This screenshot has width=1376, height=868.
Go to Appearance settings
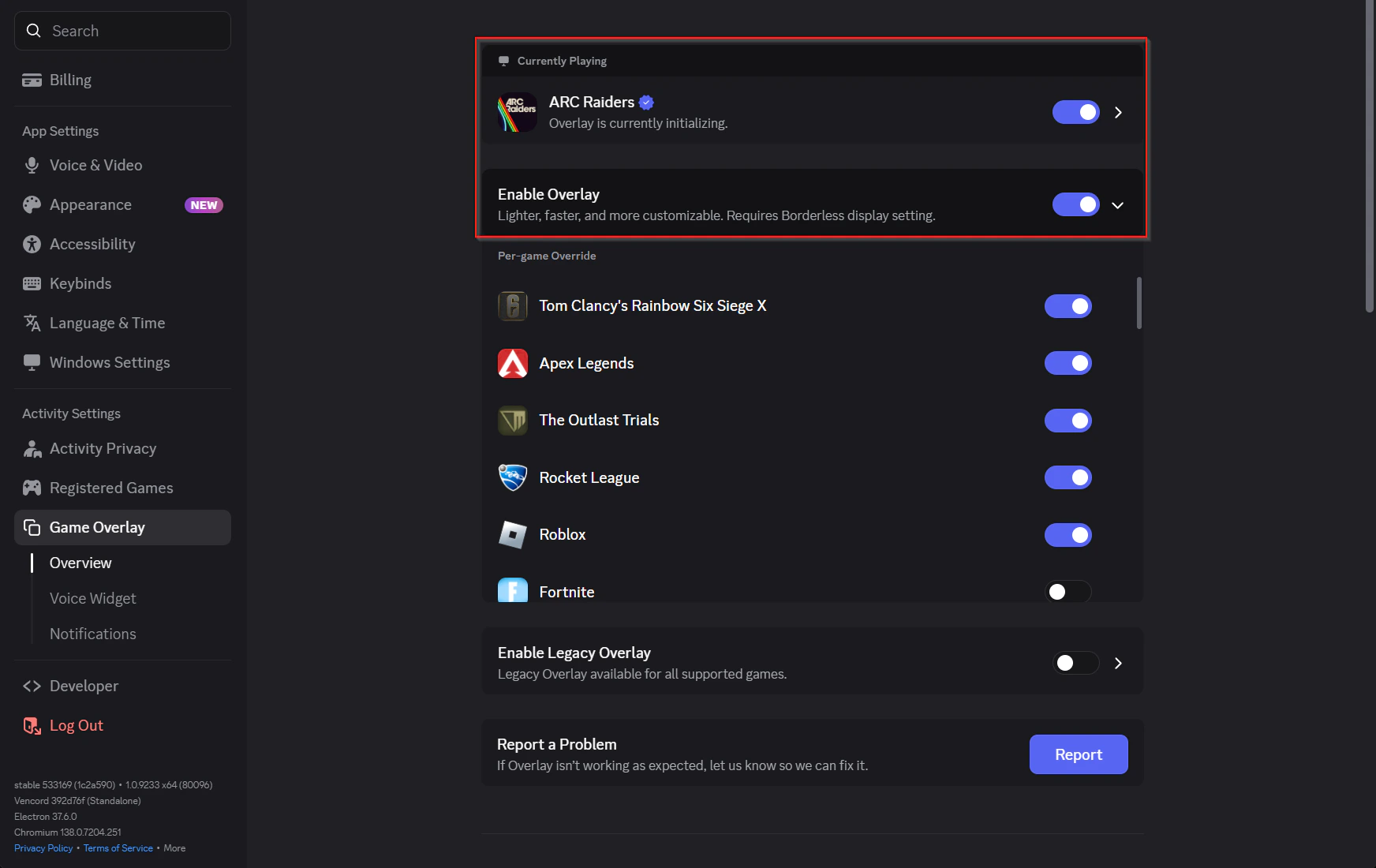(x=122, y=204)
